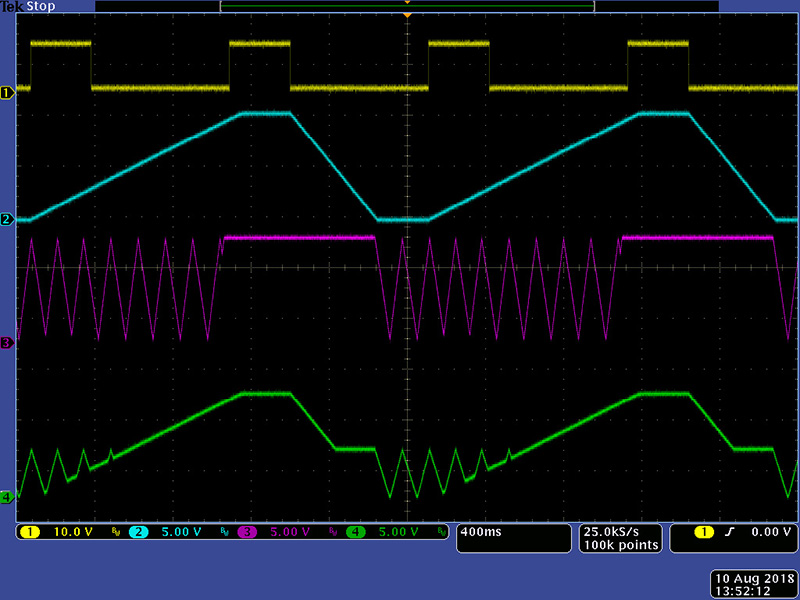Click the 400ms timebase readout
800x600 pixels.
click(481, 532)
